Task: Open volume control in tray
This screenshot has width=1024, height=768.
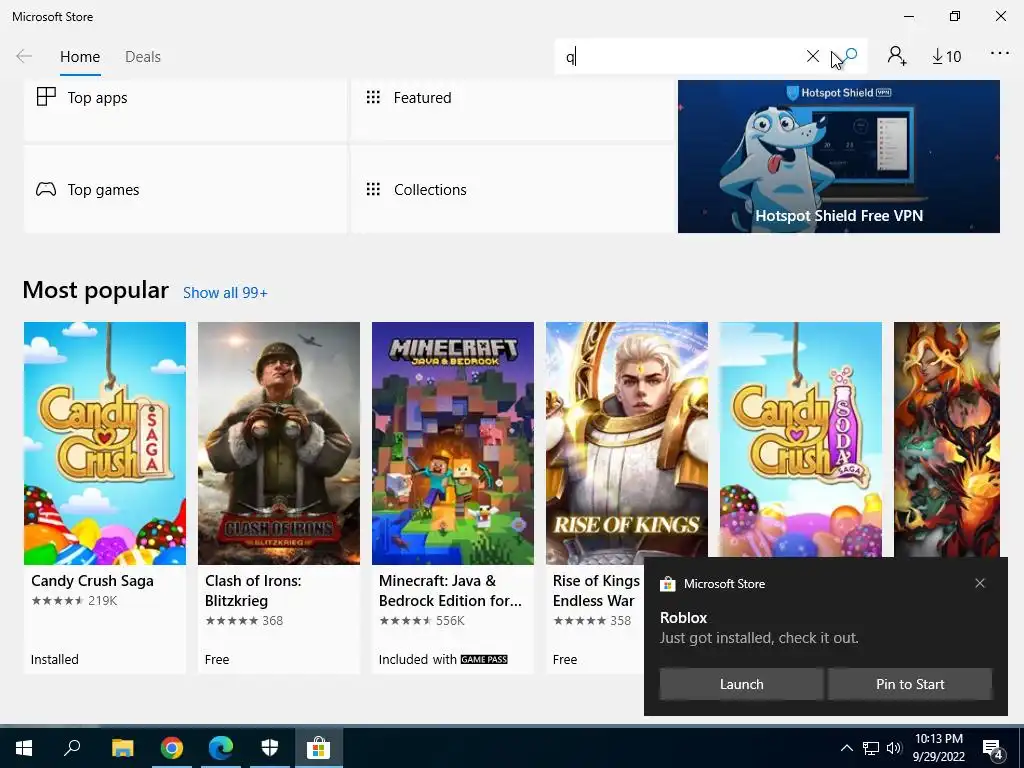Action: 894,748
